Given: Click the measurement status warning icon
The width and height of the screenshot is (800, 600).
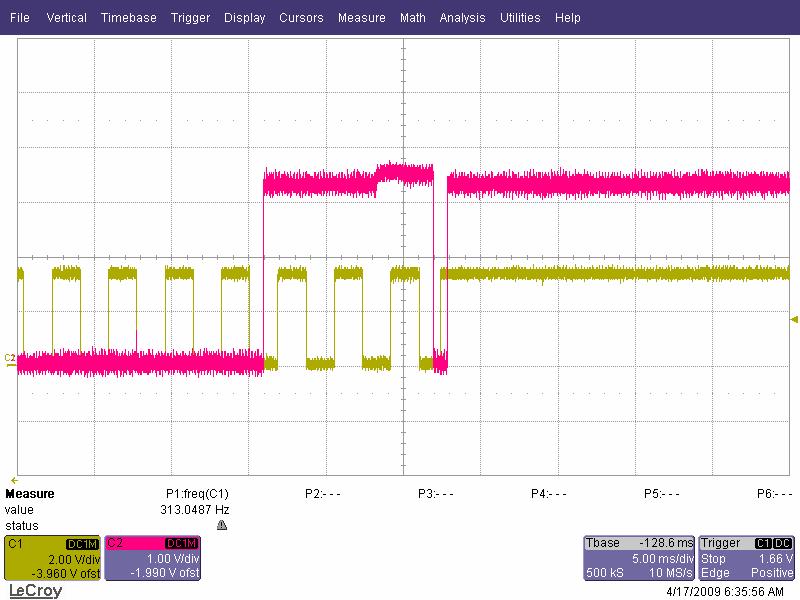Looking at the screenshot, I should [x=222, y=525].
